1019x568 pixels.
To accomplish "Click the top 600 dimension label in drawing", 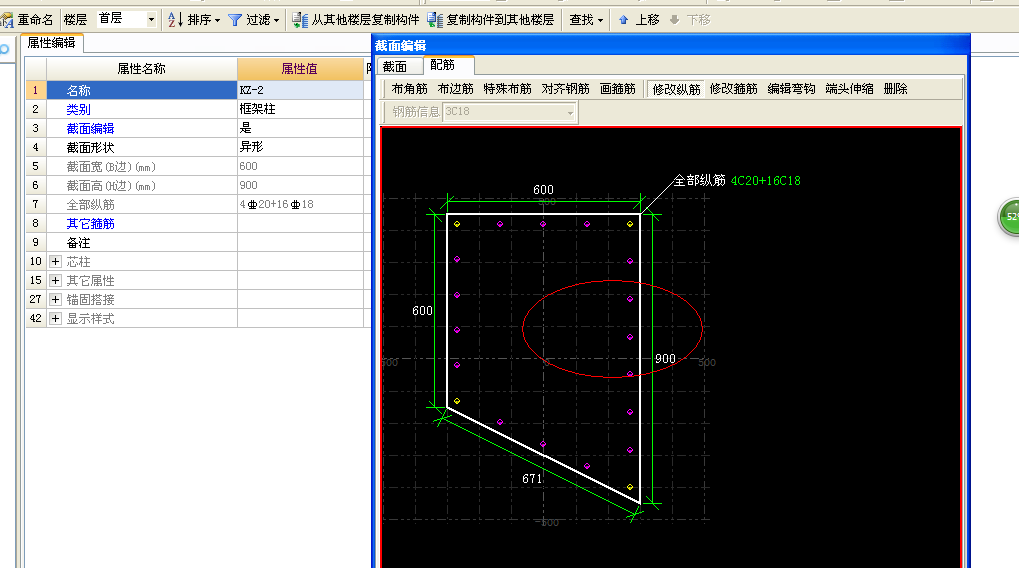I will coord(543,190).
